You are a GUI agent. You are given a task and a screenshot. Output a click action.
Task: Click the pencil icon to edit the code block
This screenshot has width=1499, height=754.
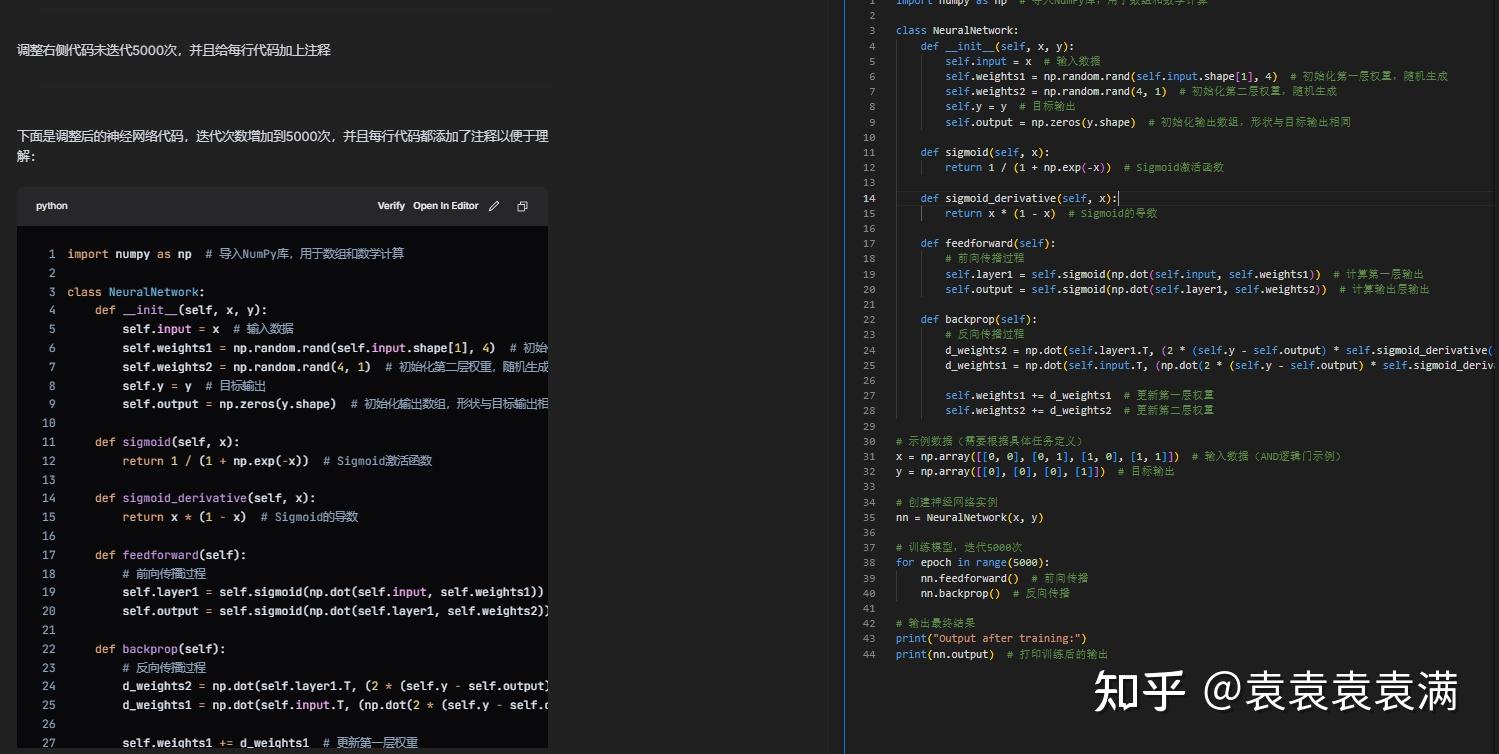point(493,206)
